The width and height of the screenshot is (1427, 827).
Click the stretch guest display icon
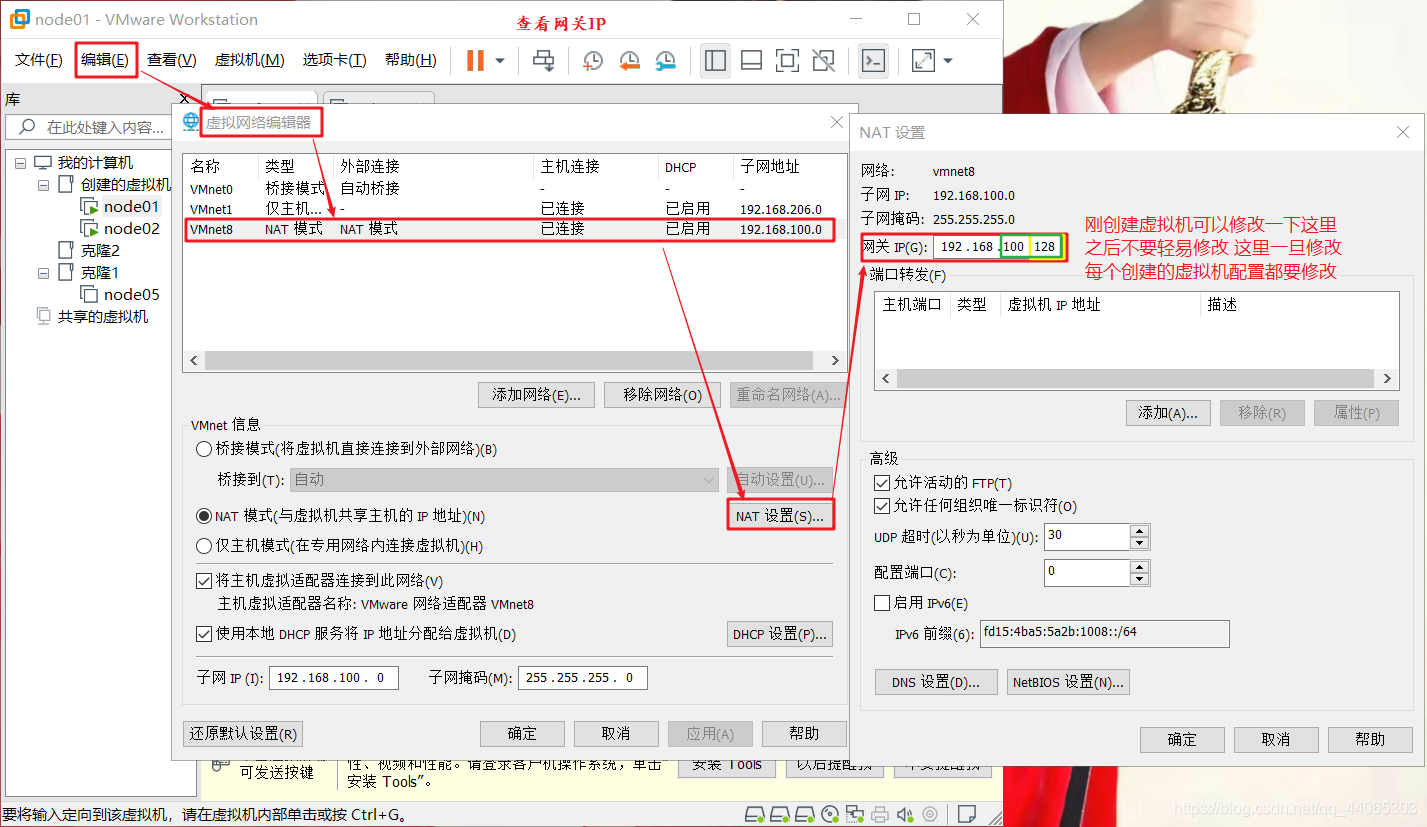[x=923, y=61]
